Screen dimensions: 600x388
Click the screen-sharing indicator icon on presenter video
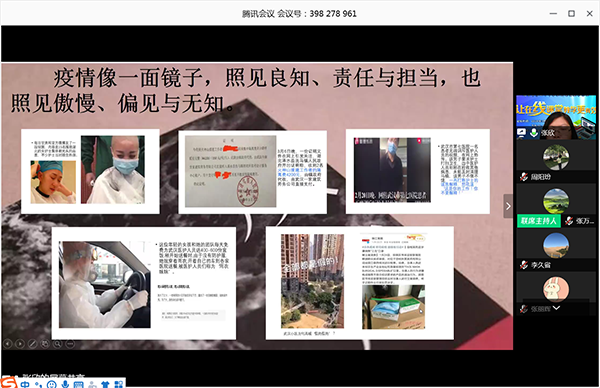point(522,133)
